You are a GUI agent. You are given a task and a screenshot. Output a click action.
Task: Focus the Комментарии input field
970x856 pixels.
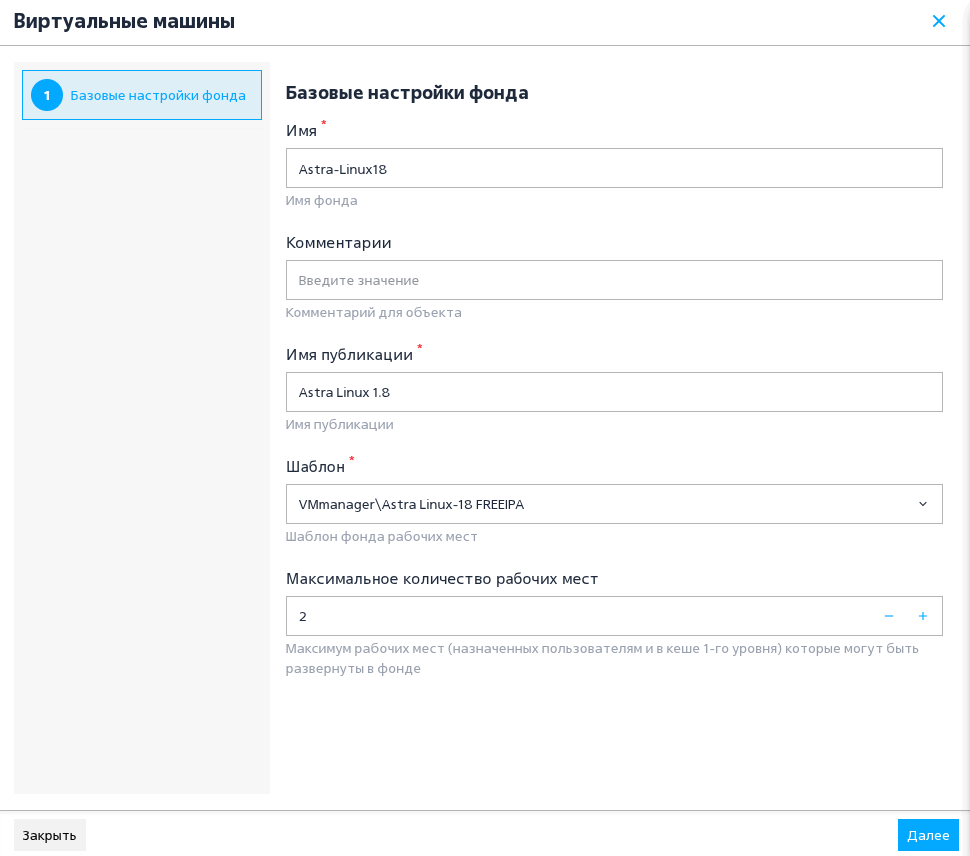614,280
